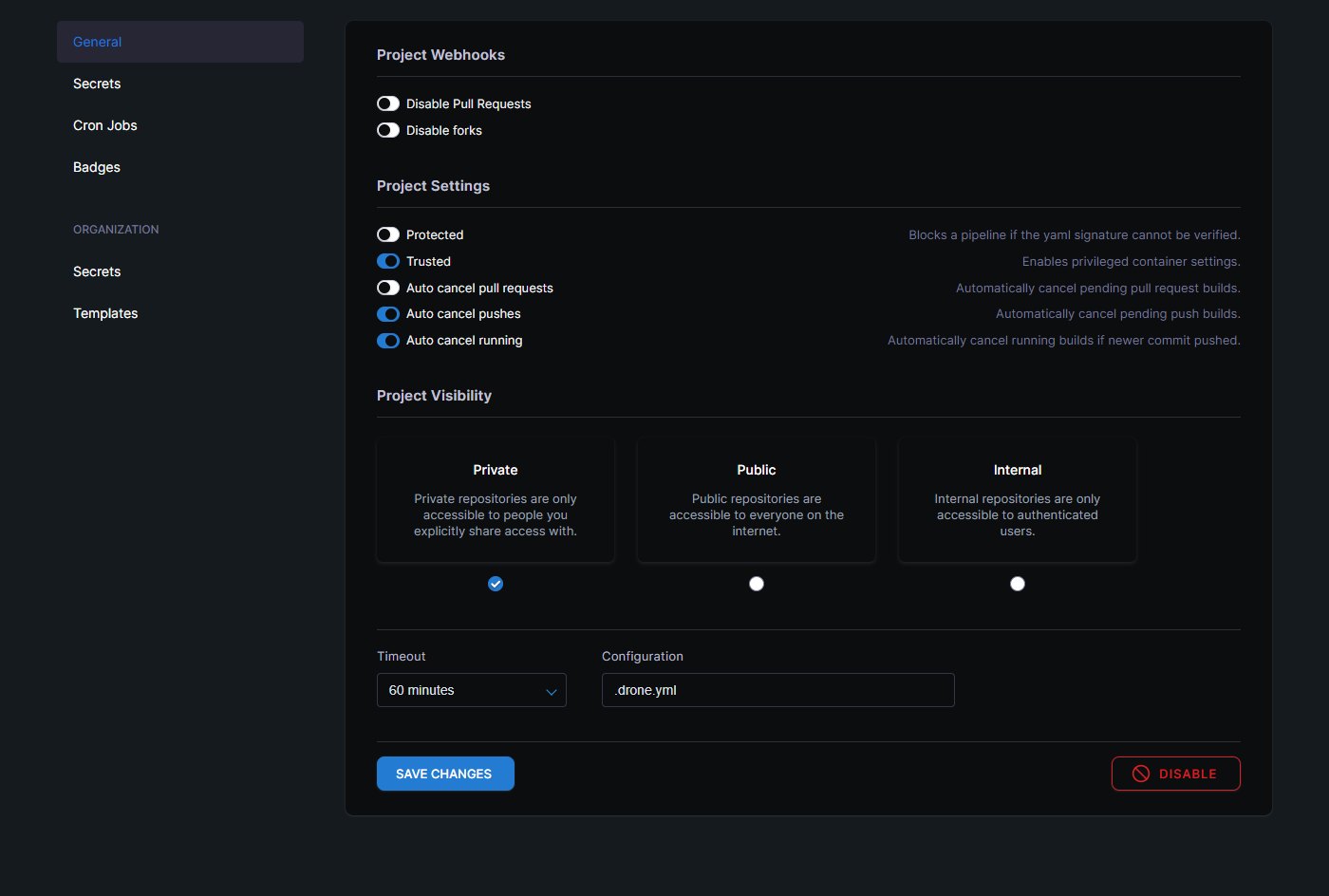Toggle the Disable Pull Requests switch
The height and width of the screenshot is (896, 1329).
(388, 103)
